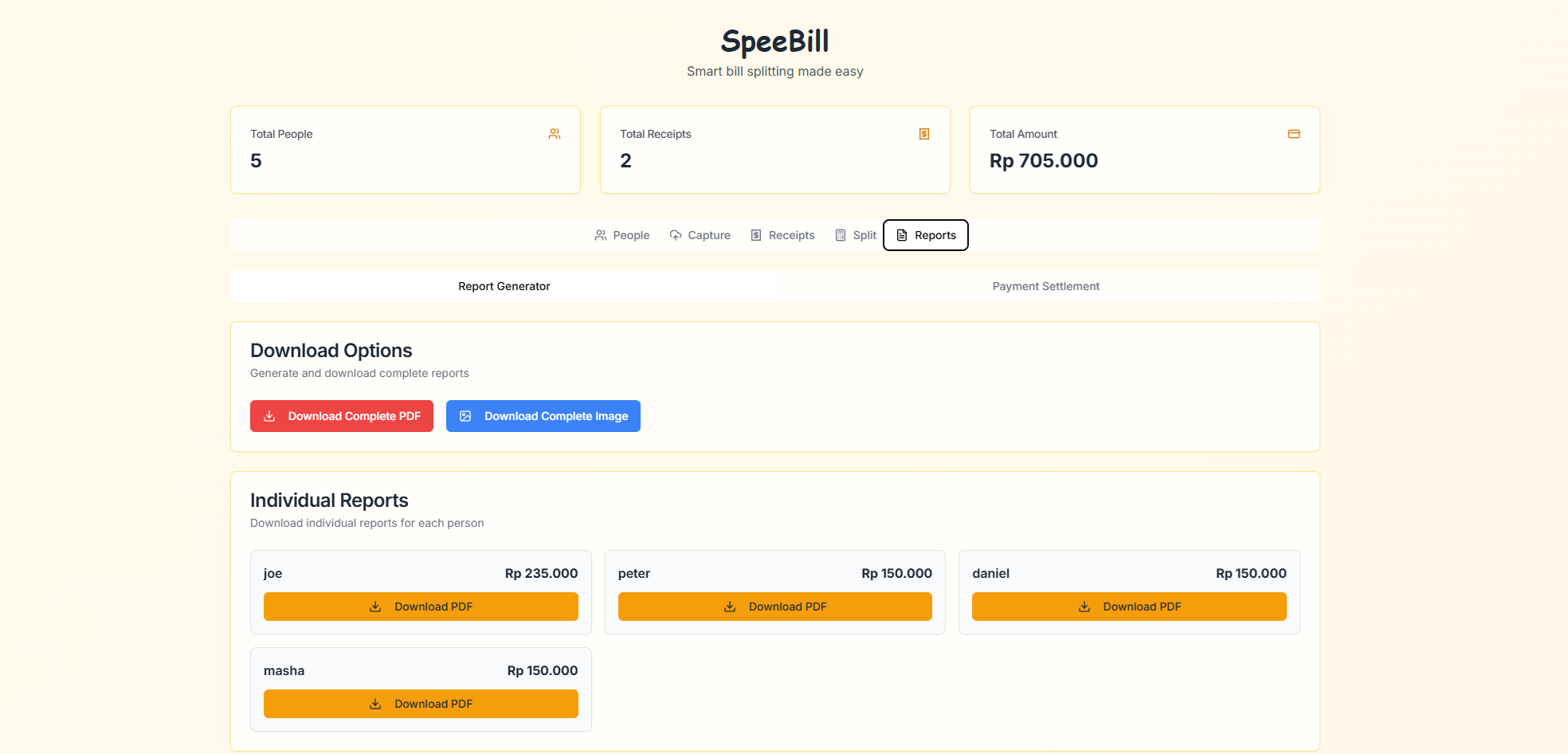Switch to the Capture tab
This screenshot has width=1568, height=754.
700,235
